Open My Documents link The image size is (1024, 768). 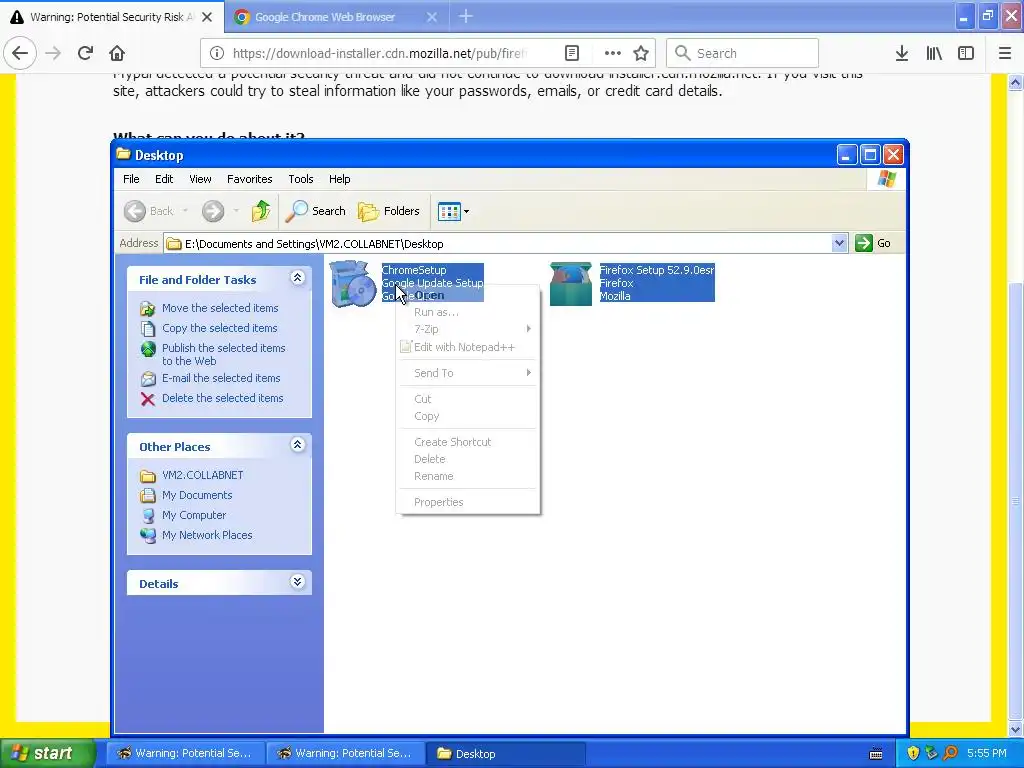(197, 495)
